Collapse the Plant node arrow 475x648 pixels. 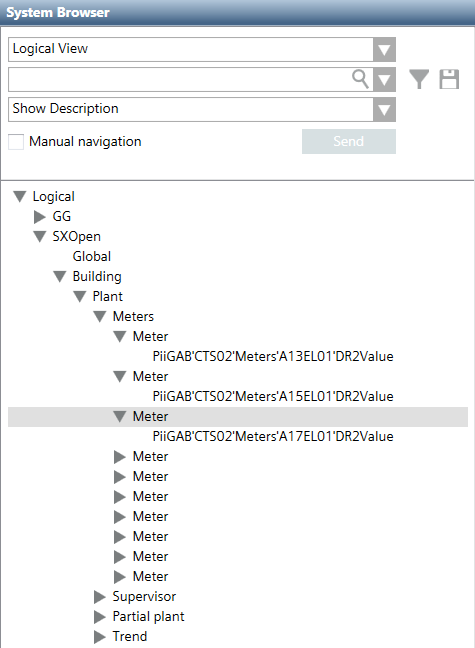pyautogui.click(x=79, y=296)
